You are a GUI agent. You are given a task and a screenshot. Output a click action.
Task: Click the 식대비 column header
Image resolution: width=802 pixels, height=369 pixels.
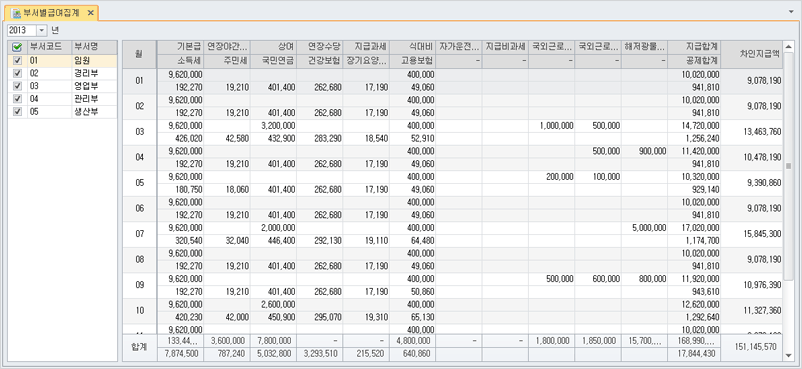click(412, 47)
